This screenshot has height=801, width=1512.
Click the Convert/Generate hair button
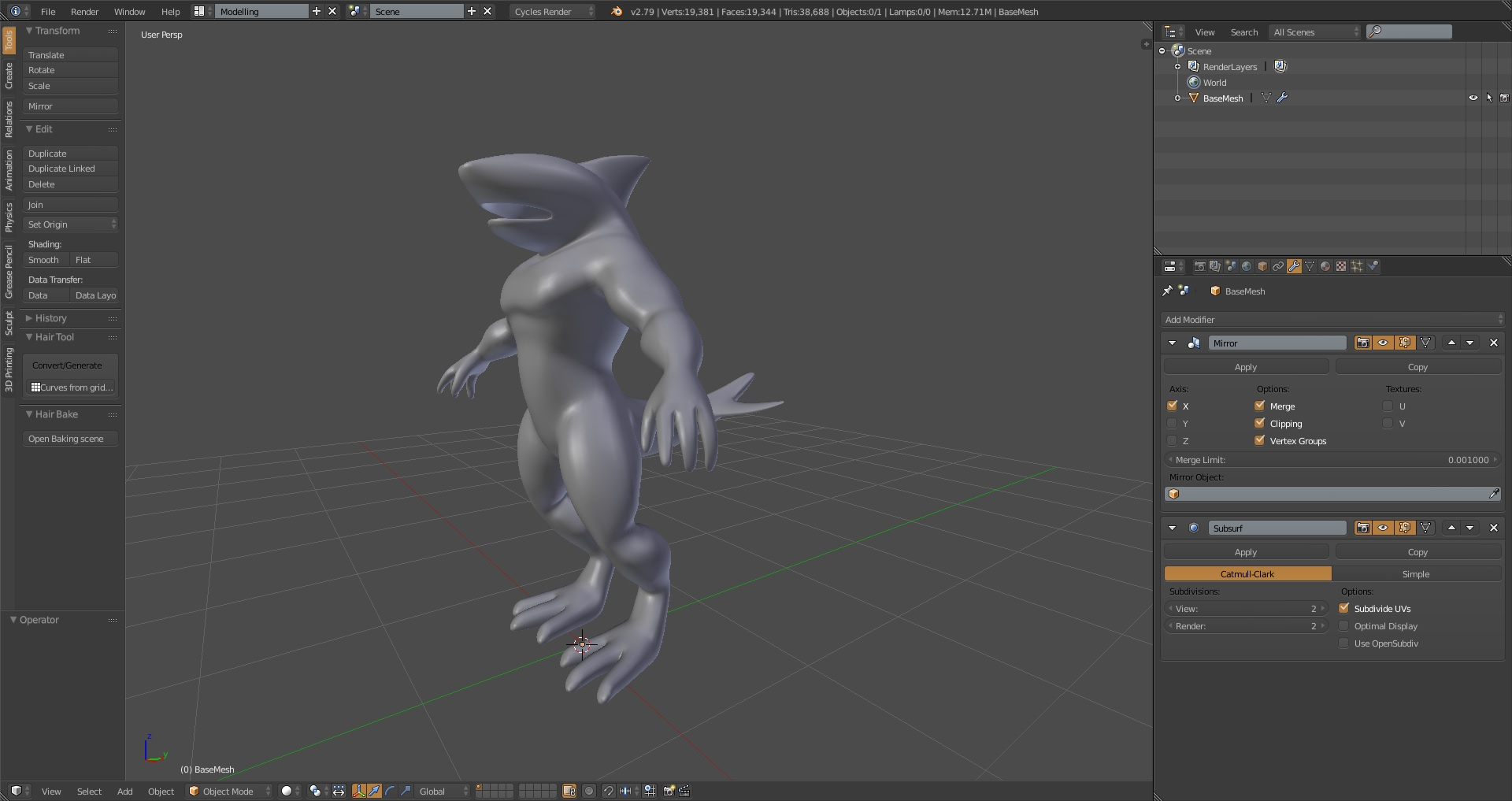coord(68,365)
